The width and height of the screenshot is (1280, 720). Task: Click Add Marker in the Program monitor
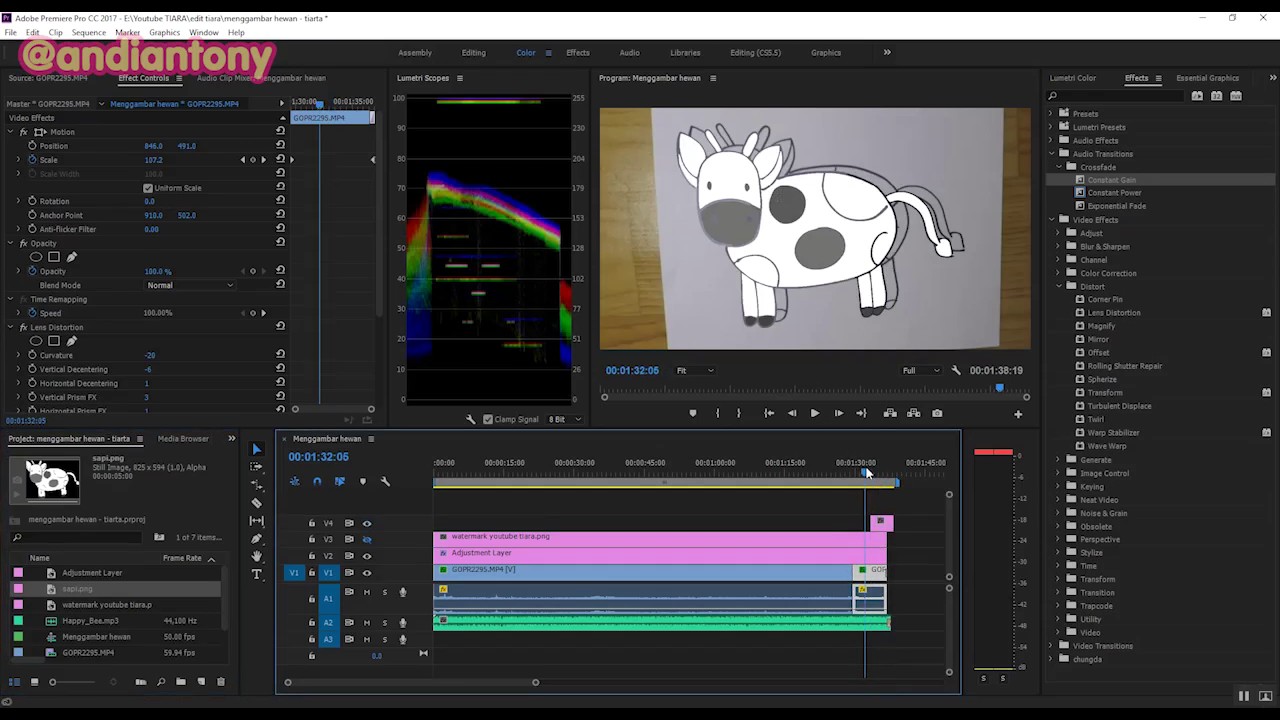pyautogui.click(x=692, y=413)
